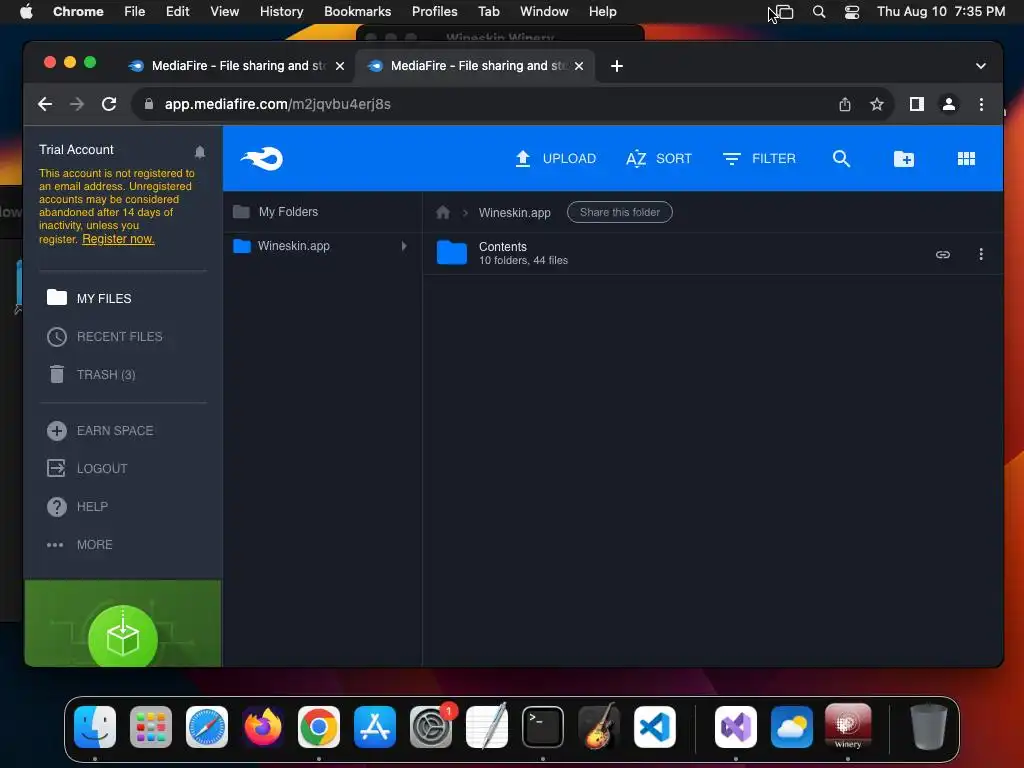Click the Upload button

click(x=555, y=159)
